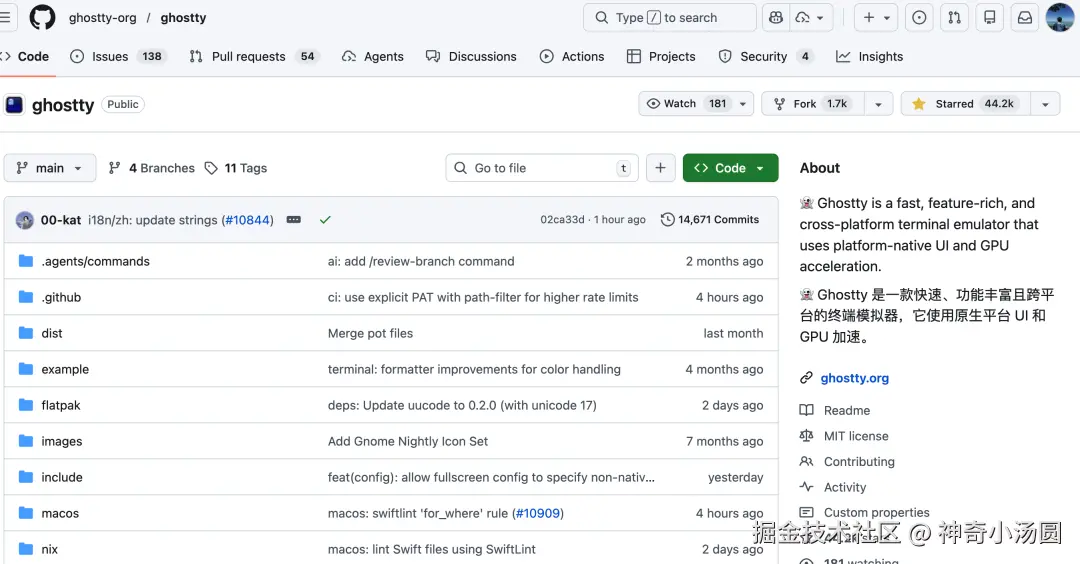Screen dimensions: 1080x564
Task: View 4 Branches link
Action: 152,168
